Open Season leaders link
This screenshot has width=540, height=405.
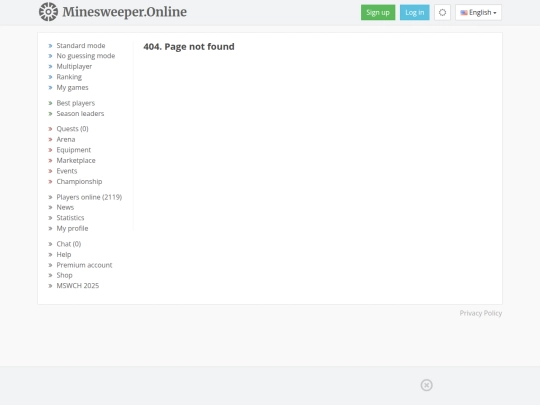[80, 113]
